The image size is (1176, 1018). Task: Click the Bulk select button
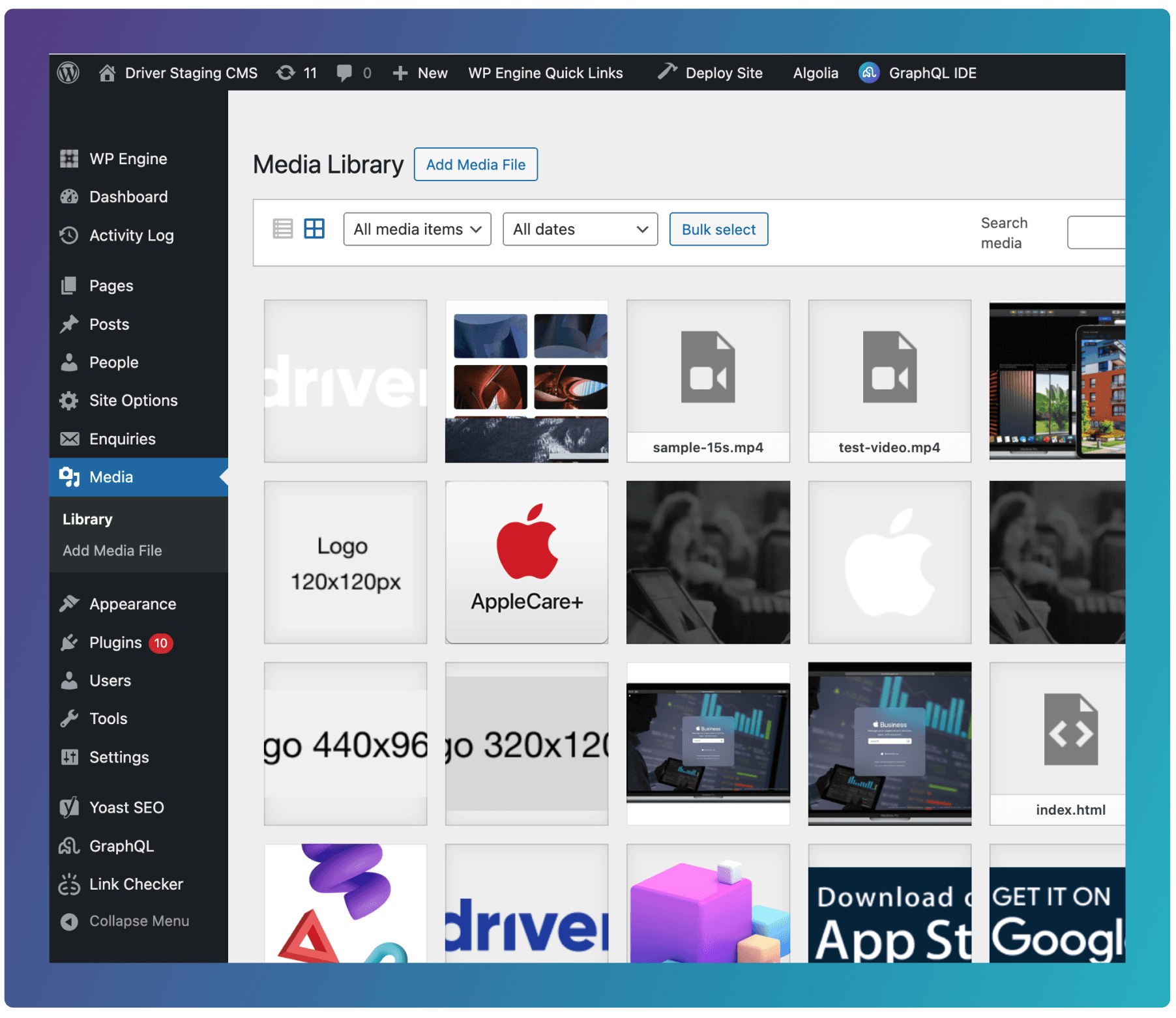tap(718, 229)
